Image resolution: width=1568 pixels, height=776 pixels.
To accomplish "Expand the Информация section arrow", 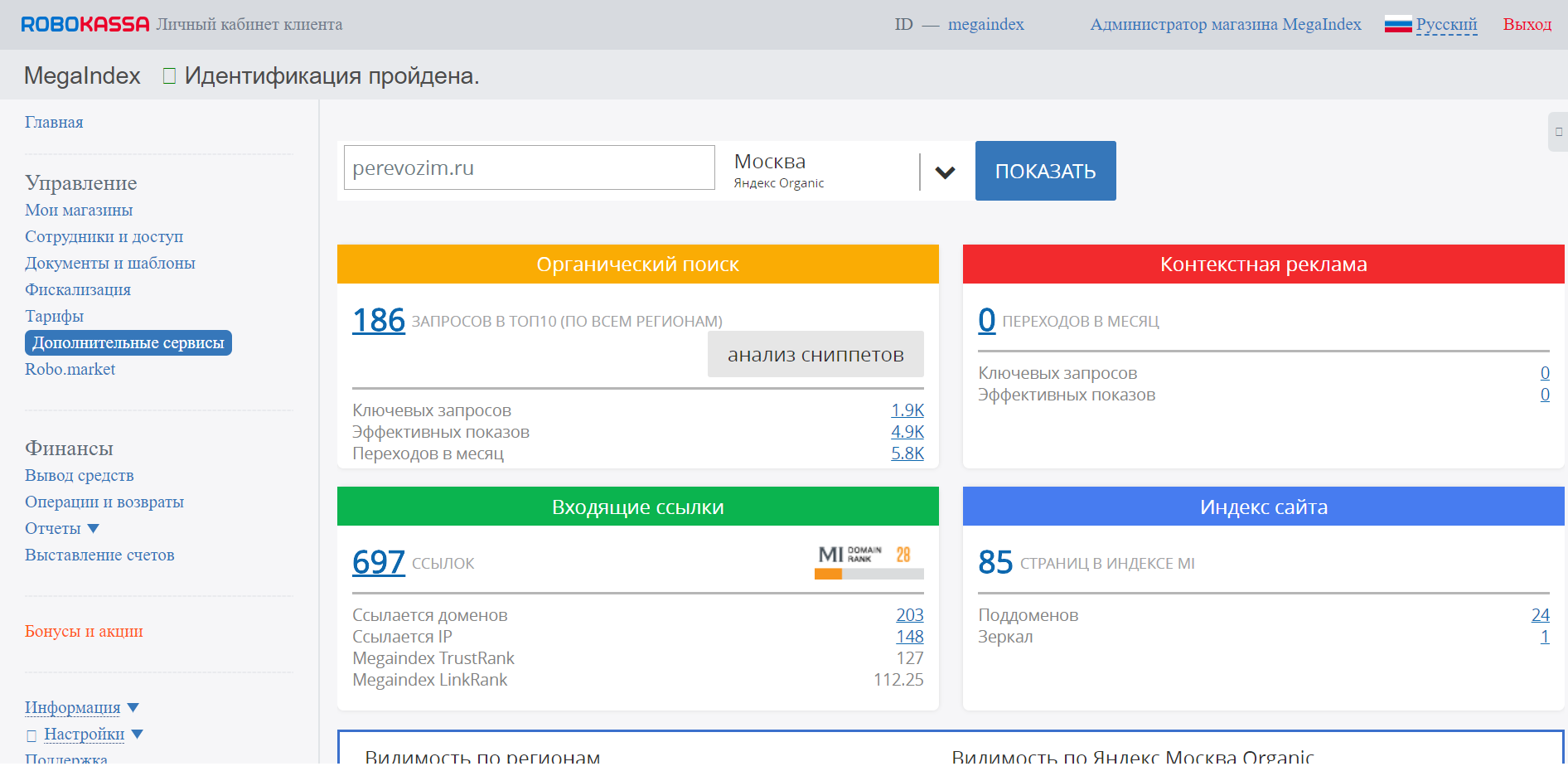I will (133, 707).
